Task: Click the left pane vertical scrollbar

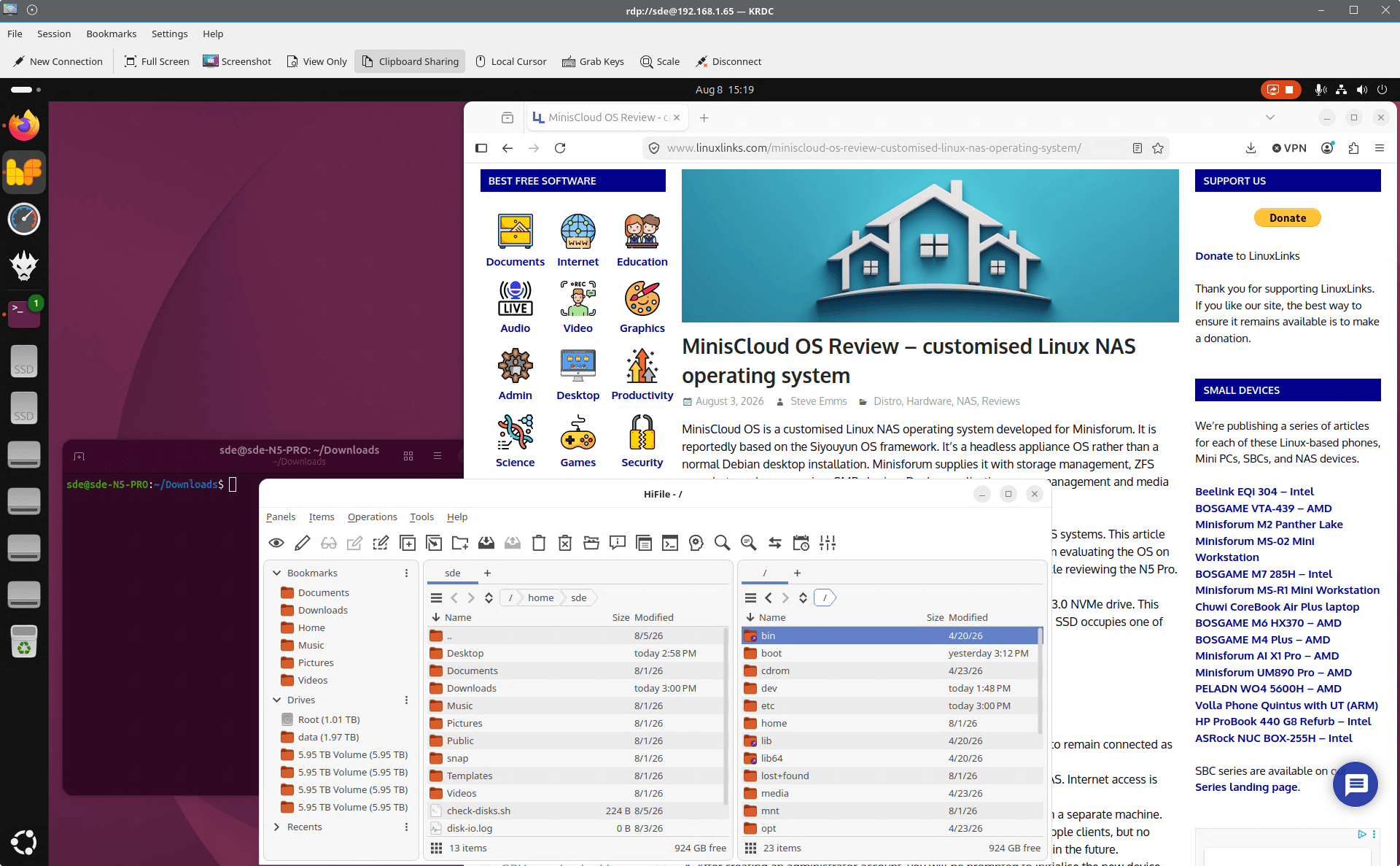Action: point(726,715)
